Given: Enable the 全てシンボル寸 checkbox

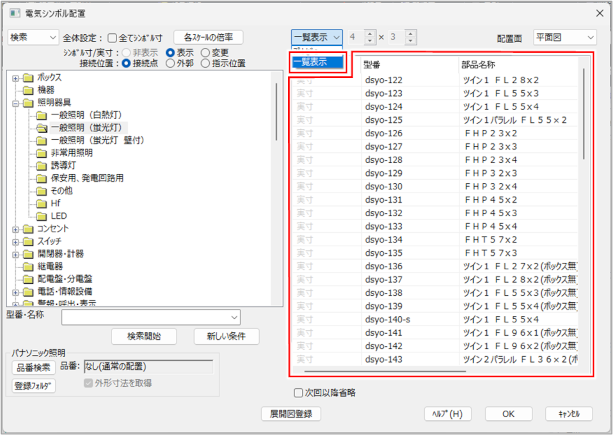Looking at the screenshot, I should 111,37.
